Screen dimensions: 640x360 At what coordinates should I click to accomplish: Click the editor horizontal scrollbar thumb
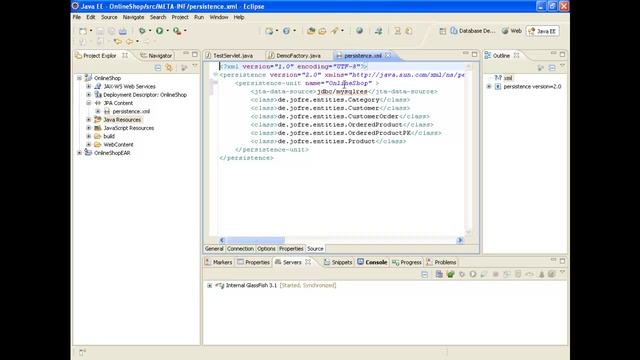click(256, 240)
